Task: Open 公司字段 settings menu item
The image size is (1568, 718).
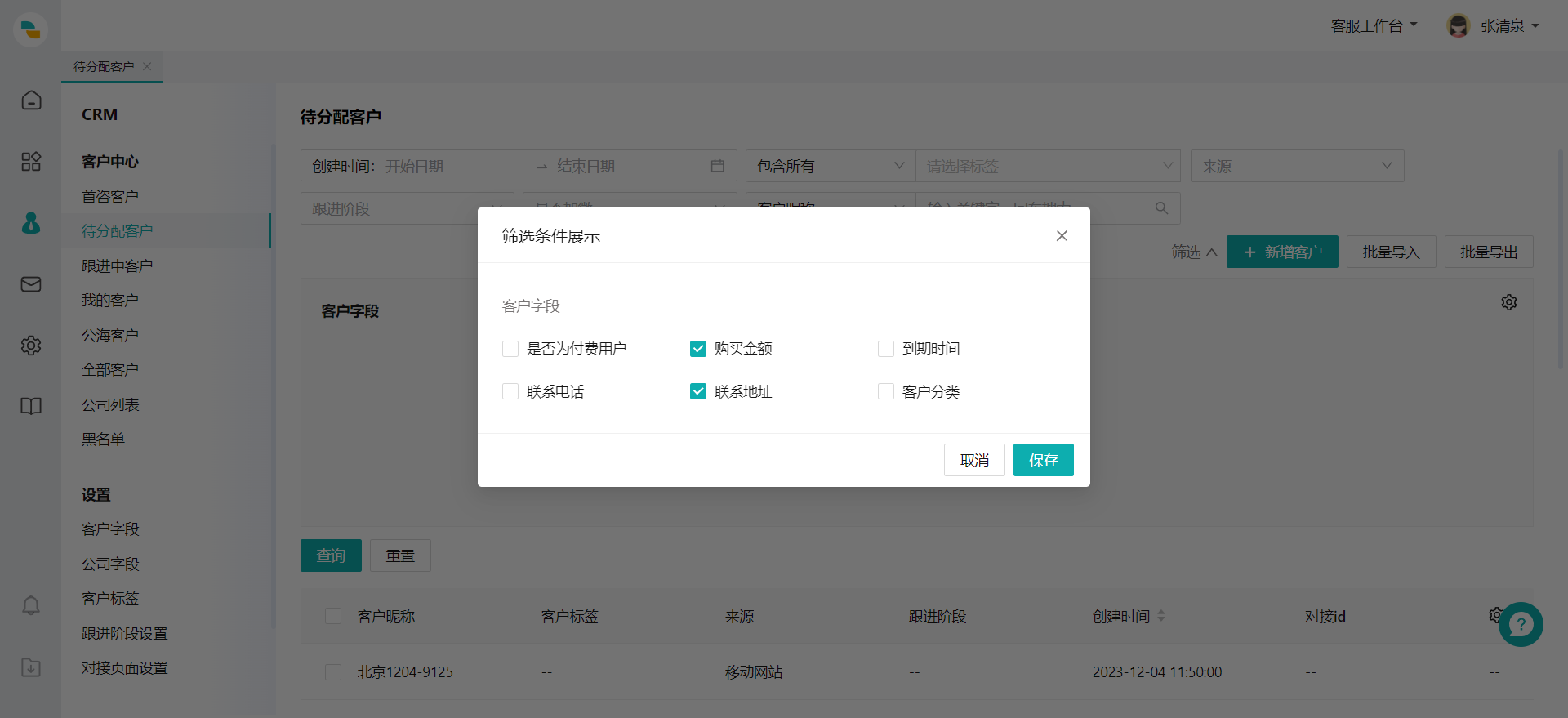Action: point(110,564)
